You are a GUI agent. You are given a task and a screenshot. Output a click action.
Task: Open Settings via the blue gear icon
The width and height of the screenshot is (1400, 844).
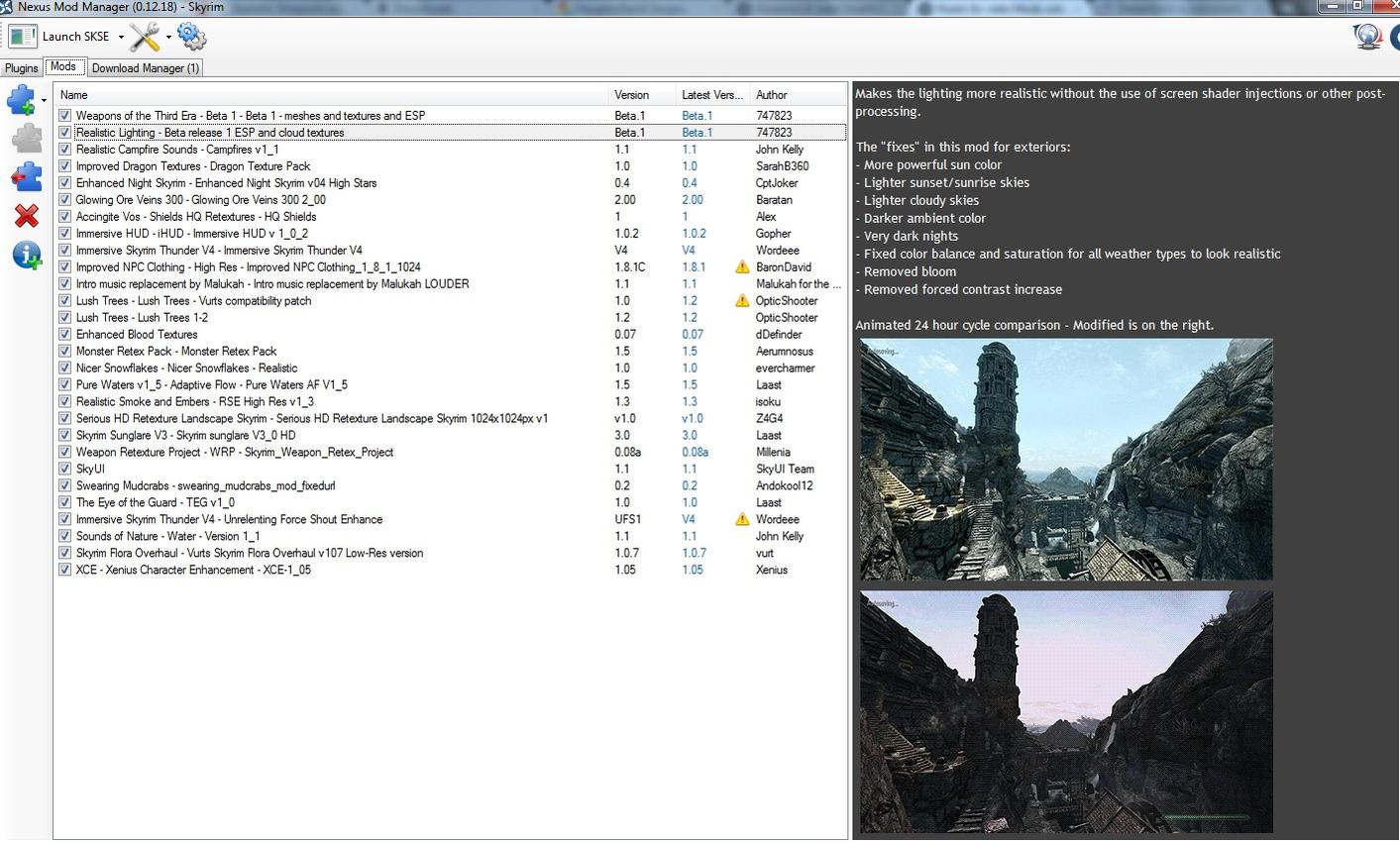click(x=191, y=38)
